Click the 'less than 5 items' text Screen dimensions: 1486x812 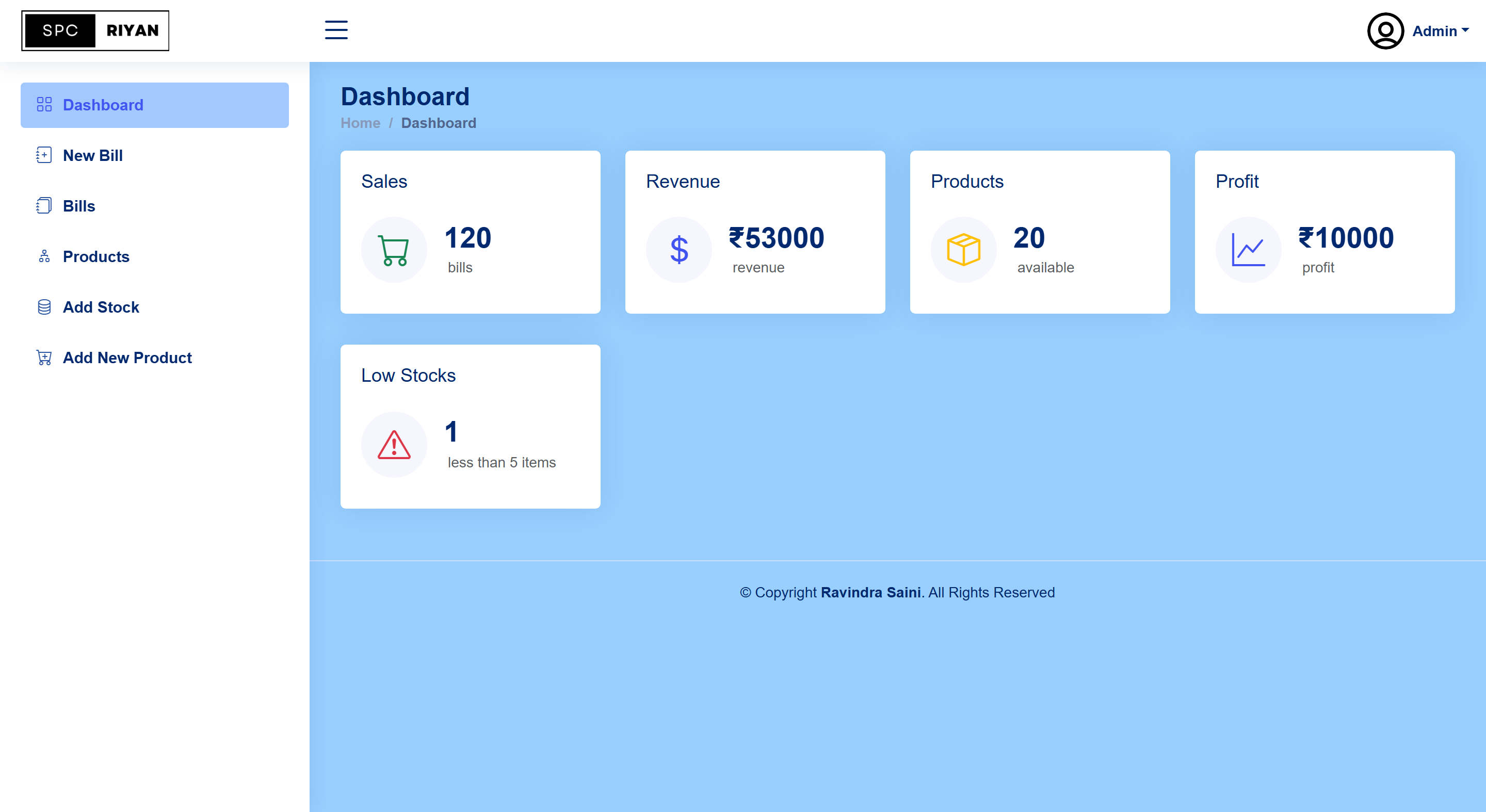(502, 463)
